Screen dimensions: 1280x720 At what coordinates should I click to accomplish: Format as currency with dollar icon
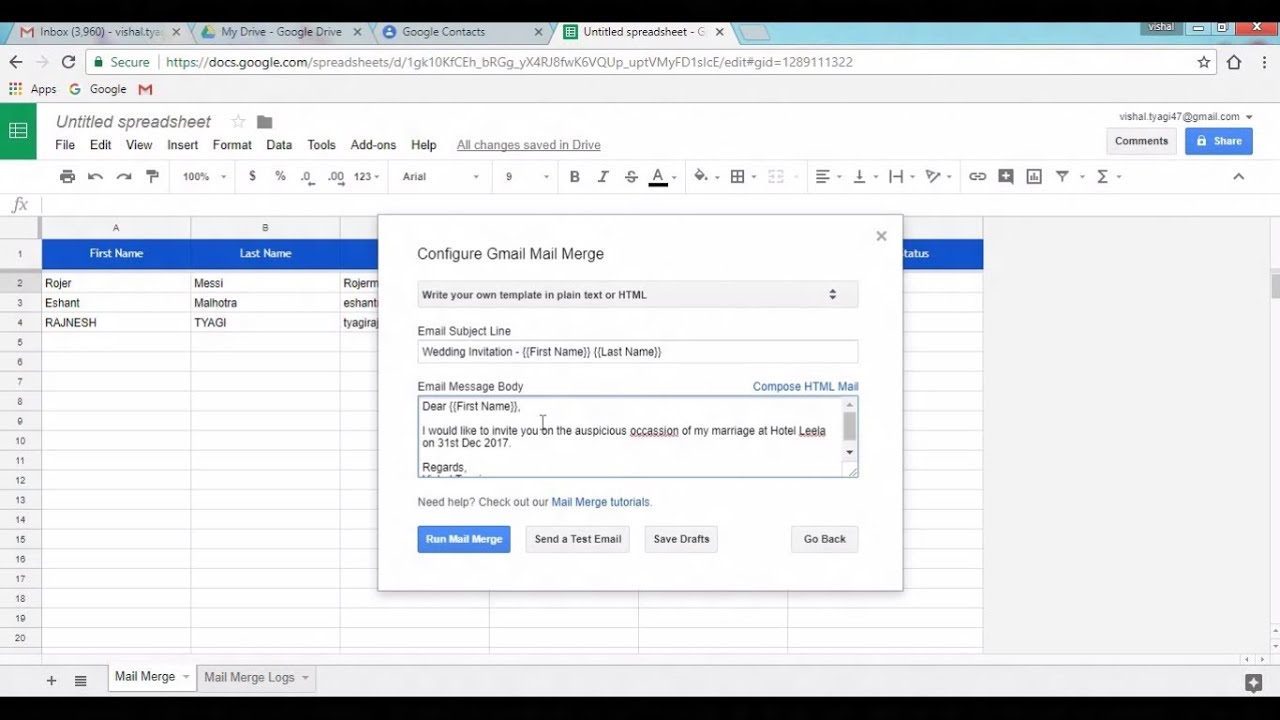[x=252, y=176]
